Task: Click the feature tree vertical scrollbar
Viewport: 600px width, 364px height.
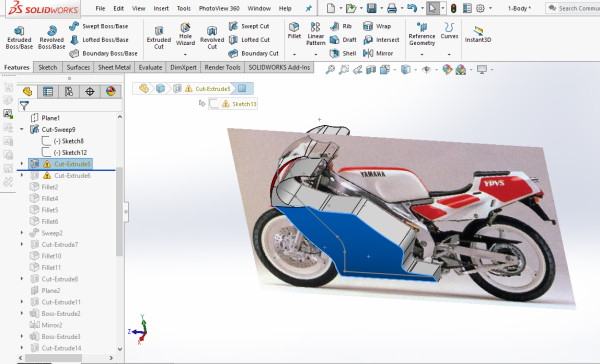Action: [x=119, y=212]
